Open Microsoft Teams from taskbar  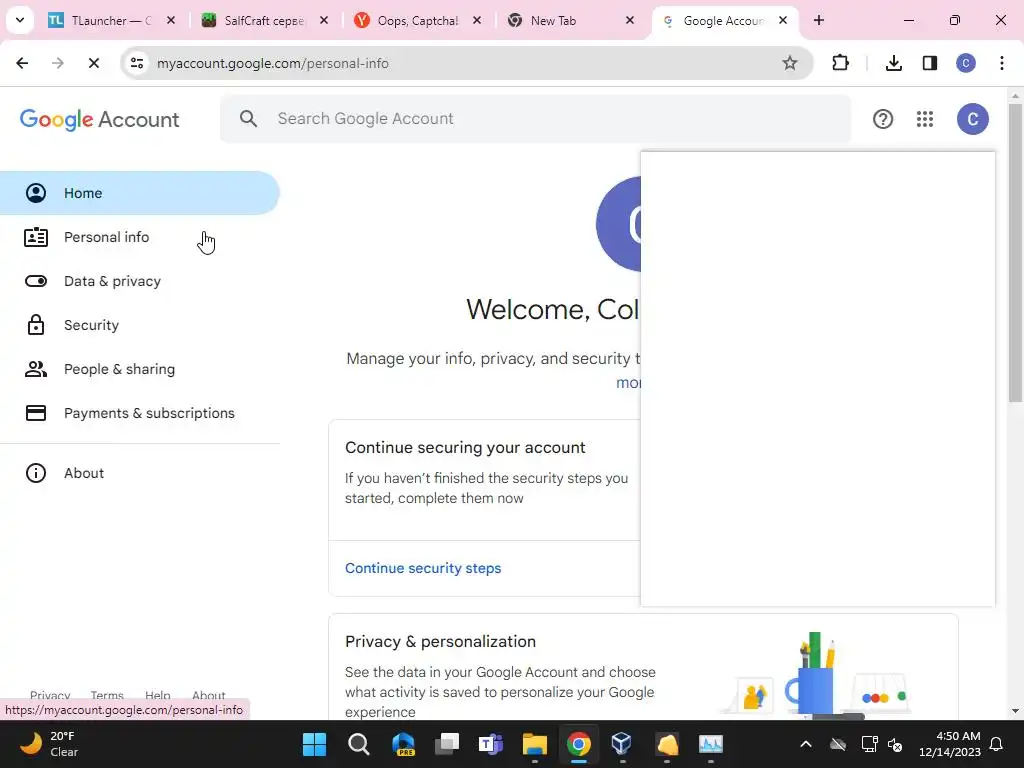tap(490, 744)
